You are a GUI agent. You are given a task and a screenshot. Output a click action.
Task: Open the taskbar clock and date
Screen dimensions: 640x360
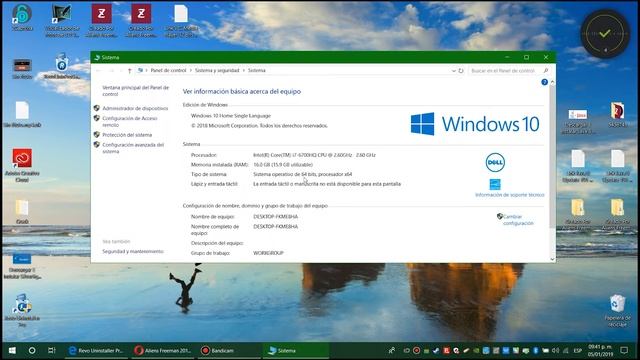point(600,350)
